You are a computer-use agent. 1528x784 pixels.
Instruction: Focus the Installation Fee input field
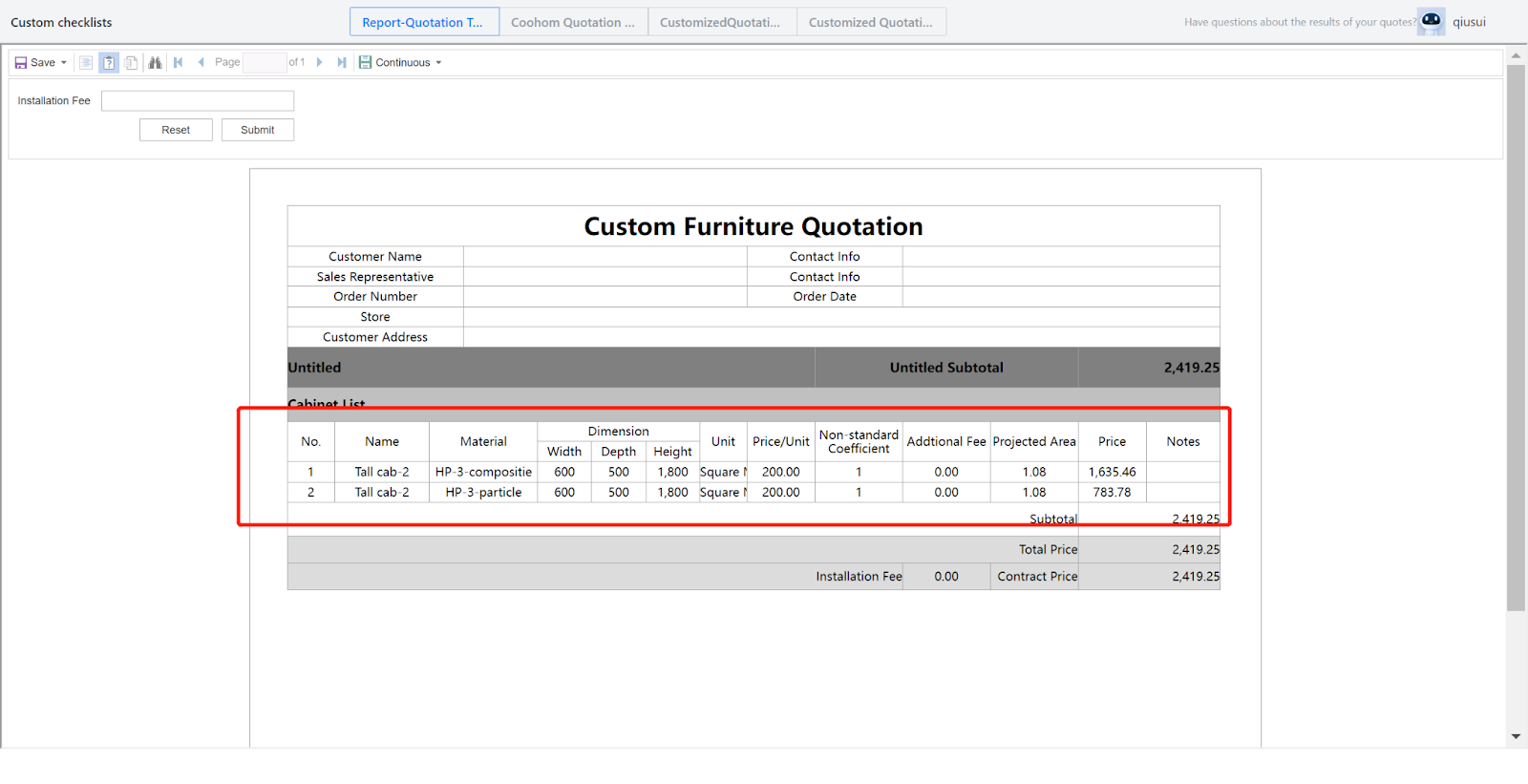(x=198, y=101)
